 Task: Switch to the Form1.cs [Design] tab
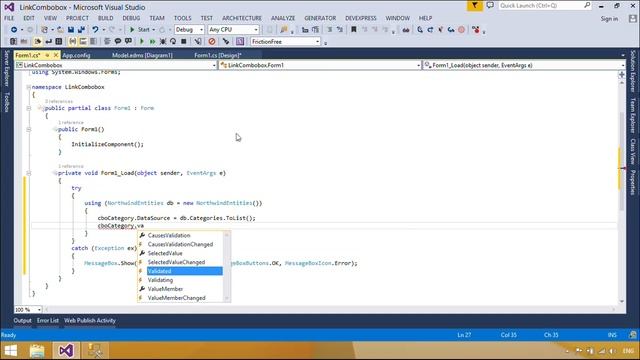coord(218,55)
